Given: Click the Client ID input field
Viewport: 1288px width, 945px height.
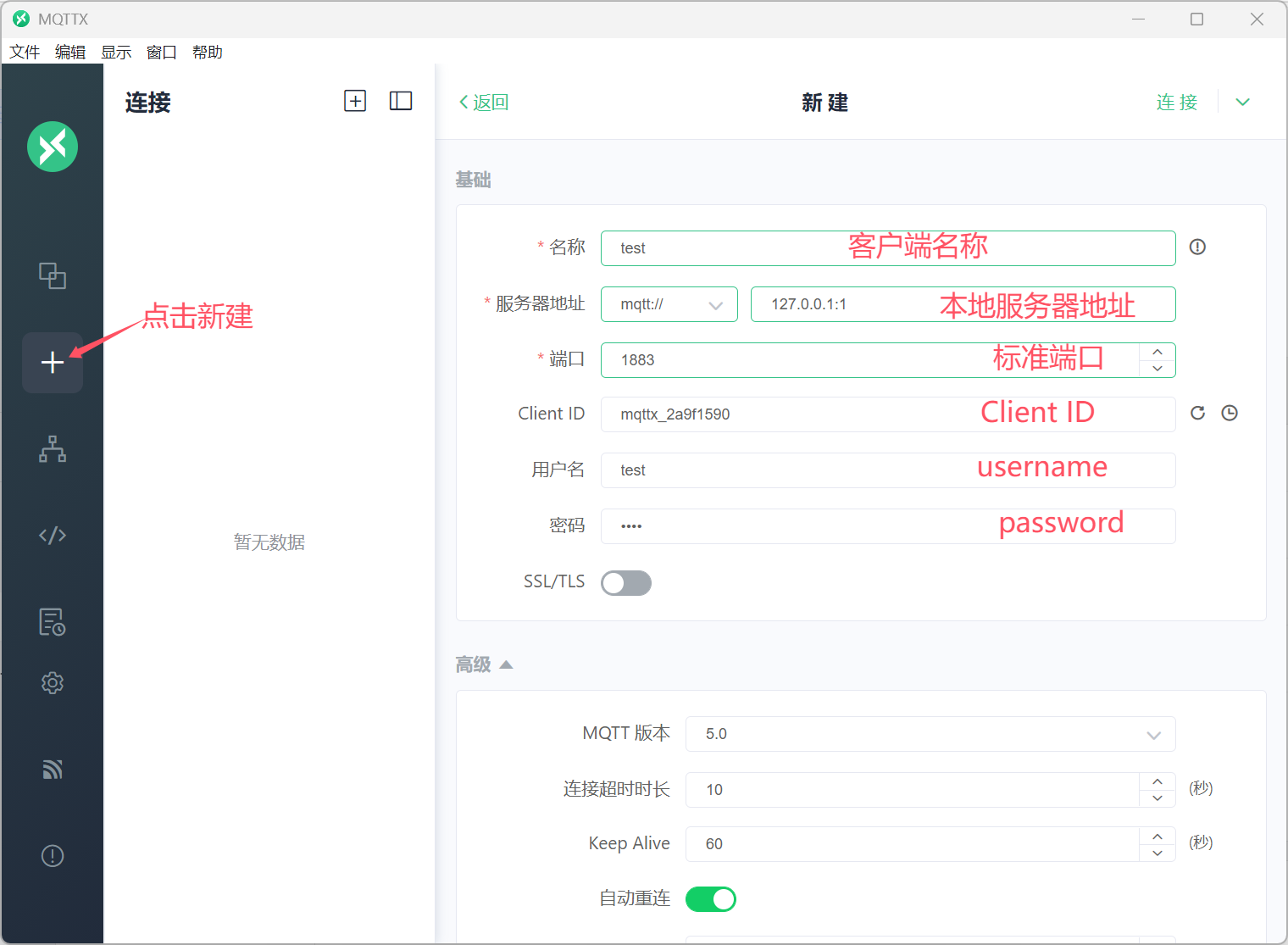Looking at the screenshot, I should click(888, 414).
